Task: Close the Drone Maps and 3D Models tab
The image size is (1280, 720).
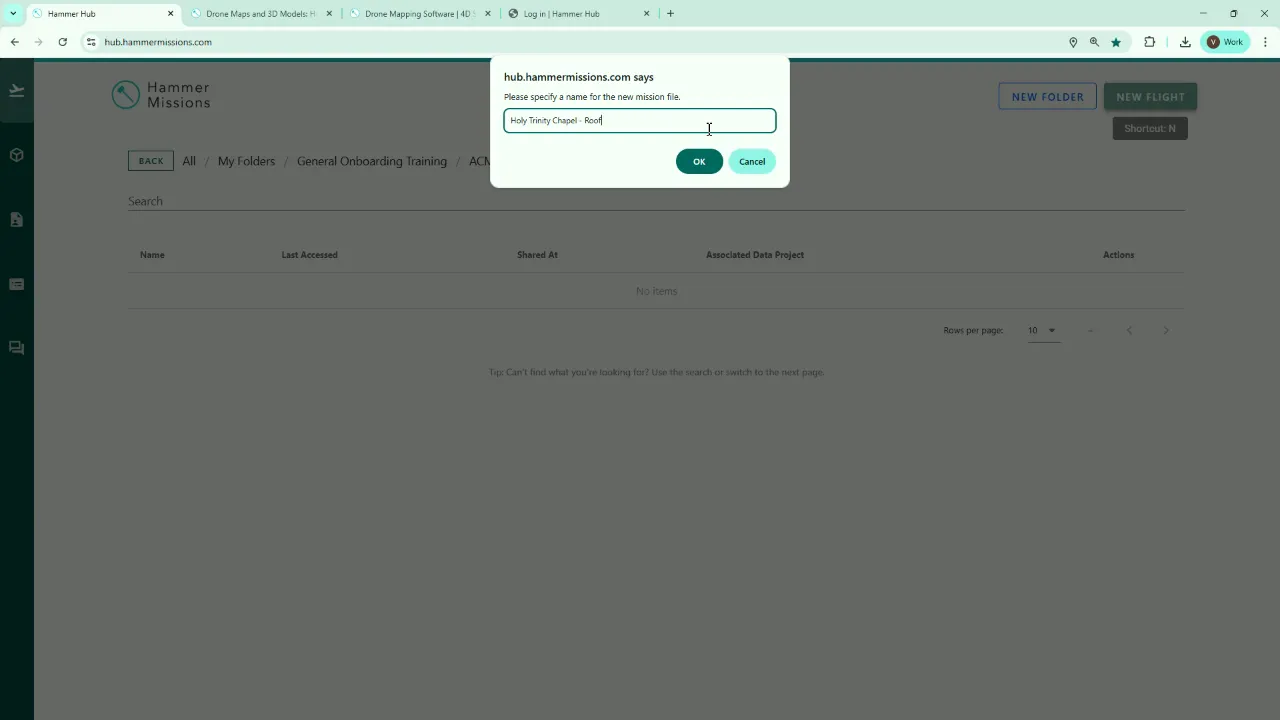Action: [x=329, y=14]
